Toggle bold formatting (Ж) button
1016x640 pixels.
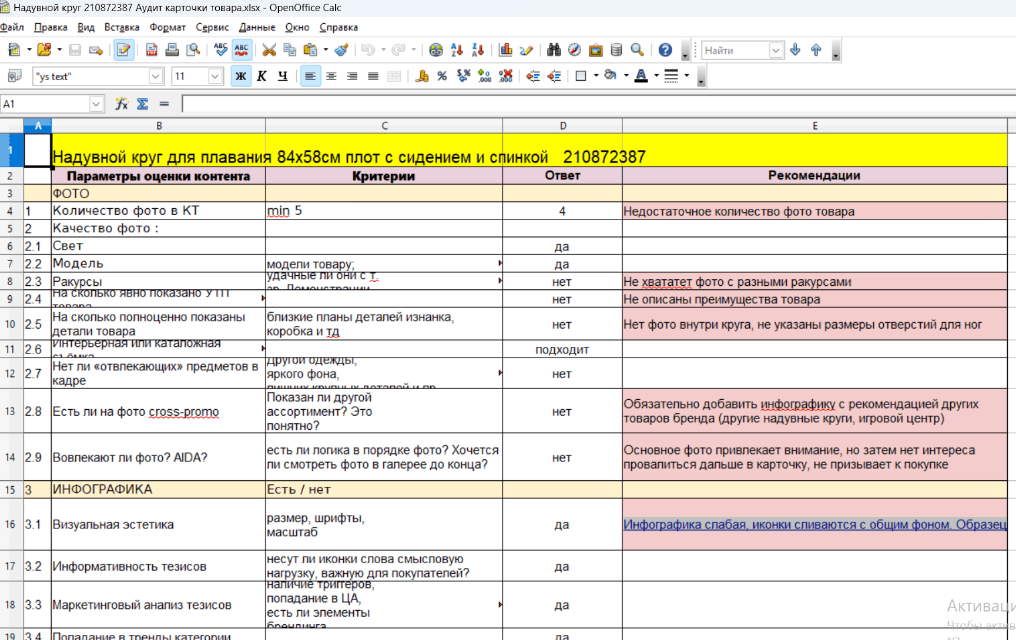pos(240,76)
